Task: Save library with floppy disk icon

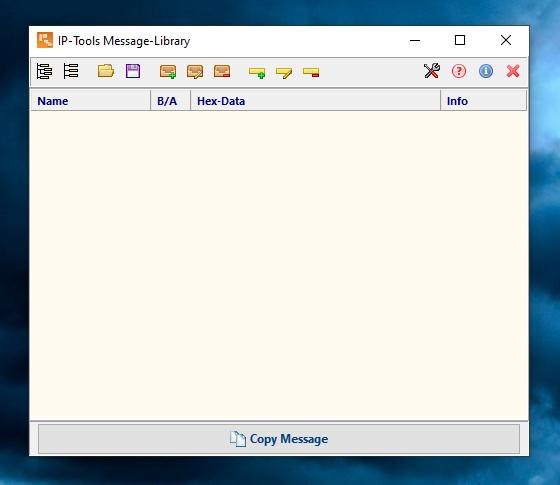Action: tap(133, 71)
